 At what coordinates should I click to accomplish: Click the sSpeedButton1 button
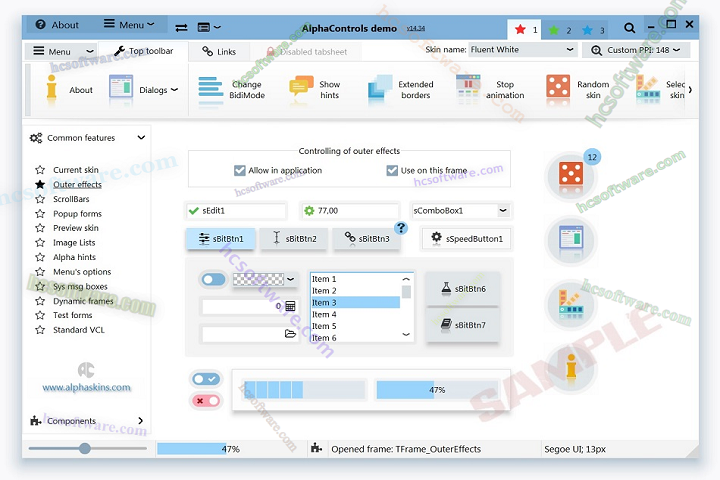pos(467,239)
